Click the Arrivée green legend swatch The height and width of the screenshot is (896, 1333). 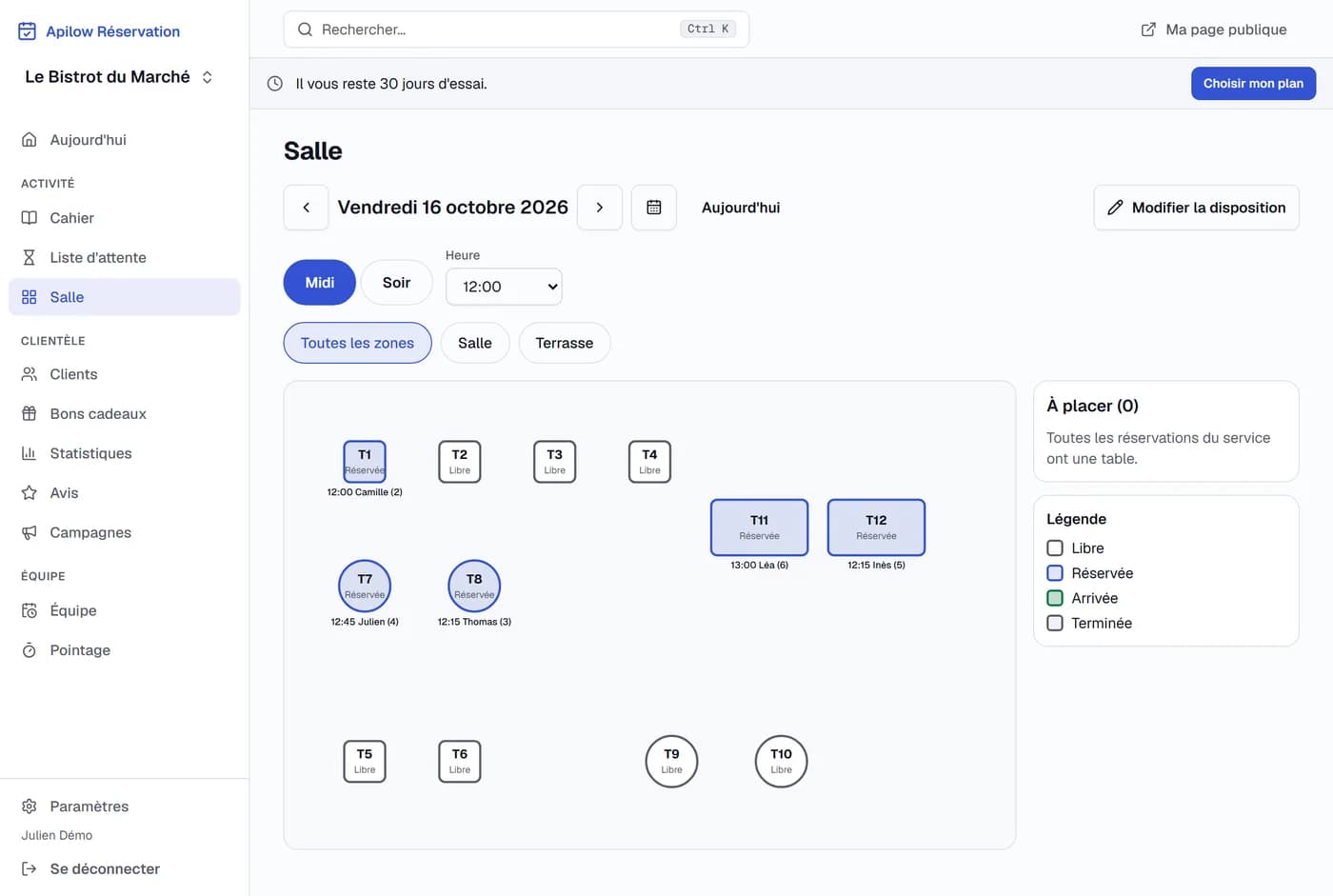click(x=1055, y=598)
